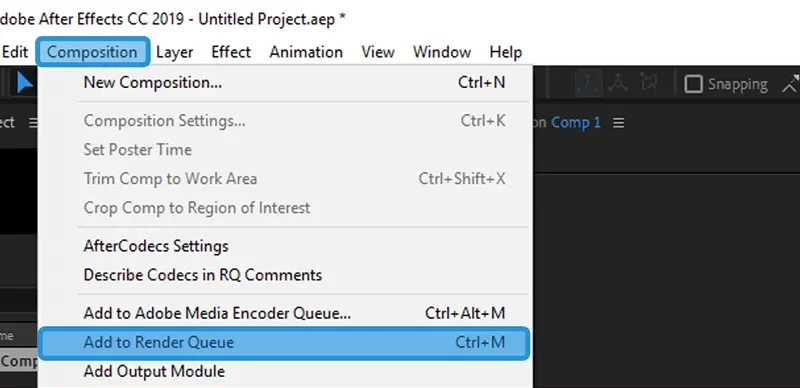
Task: Close the open Composition menu
Action: coord(92,52)
